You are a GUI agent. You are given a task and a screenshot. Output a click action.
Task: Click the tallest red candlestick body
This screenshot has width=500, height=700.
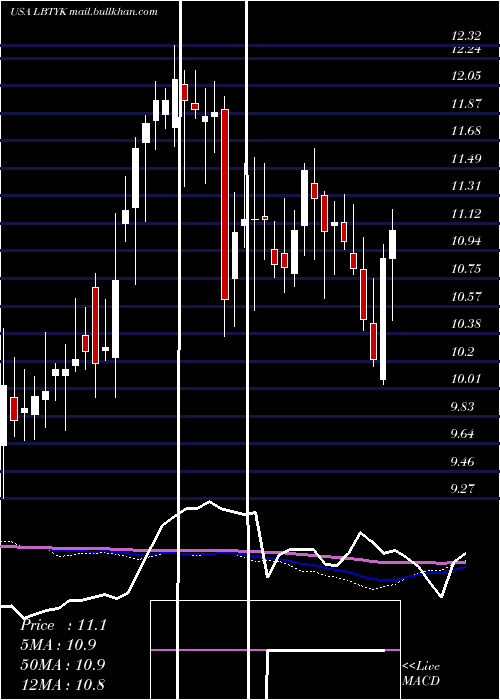pos(225,204)
